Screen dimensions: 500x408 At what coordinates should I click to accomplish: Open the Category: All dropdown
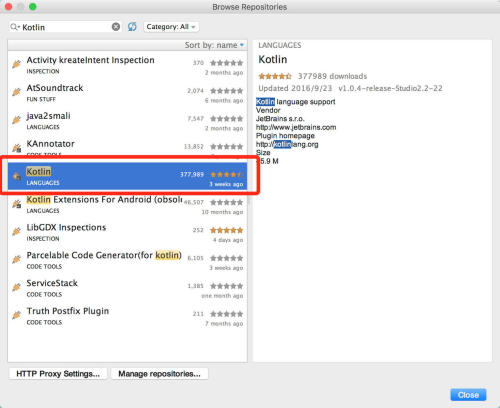[x=171, y=27]
